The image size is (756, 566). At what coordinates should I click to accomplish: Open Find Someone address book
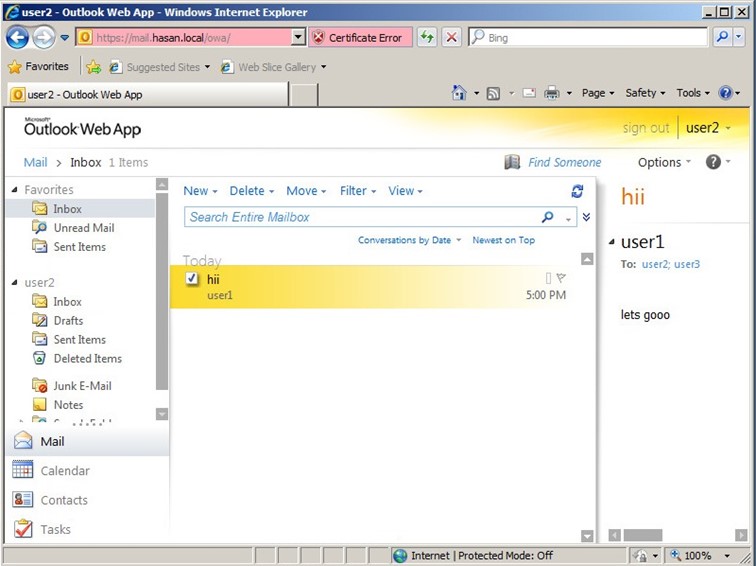point(554,162)
